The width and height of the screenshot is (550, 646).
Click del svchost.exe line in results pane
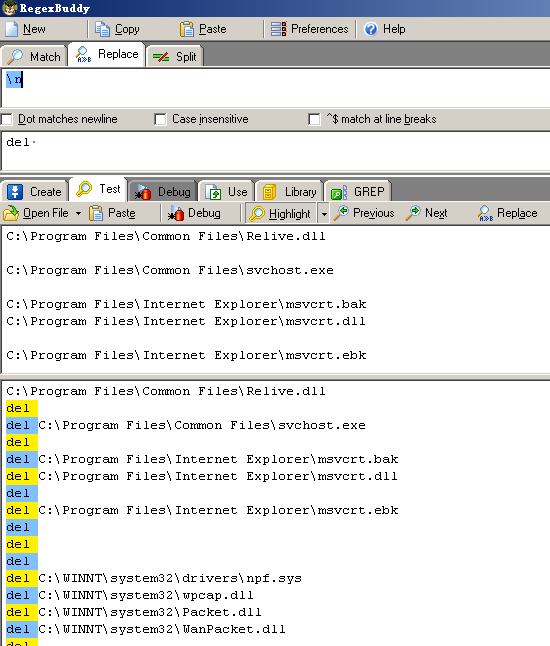(x=186, y=425)
